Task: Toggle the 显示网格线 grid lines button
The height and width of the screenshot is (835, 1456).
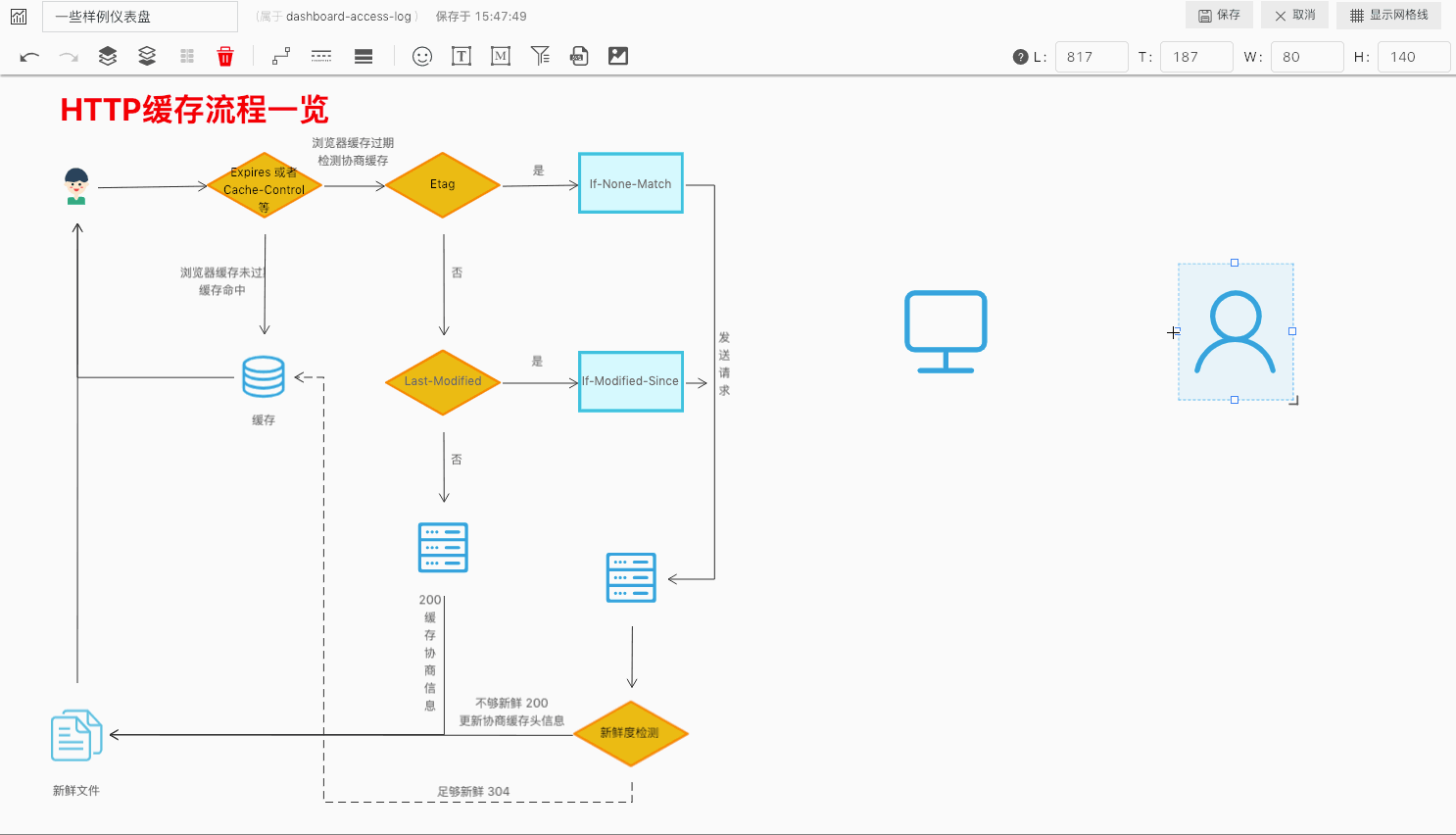Action: point(1388,16)
